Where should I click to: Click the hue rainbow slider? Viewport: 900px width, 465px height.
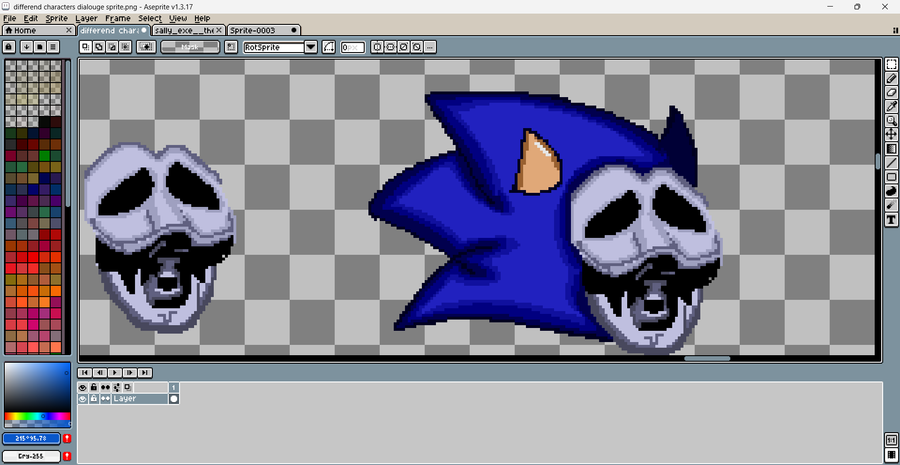click(37, 416)
